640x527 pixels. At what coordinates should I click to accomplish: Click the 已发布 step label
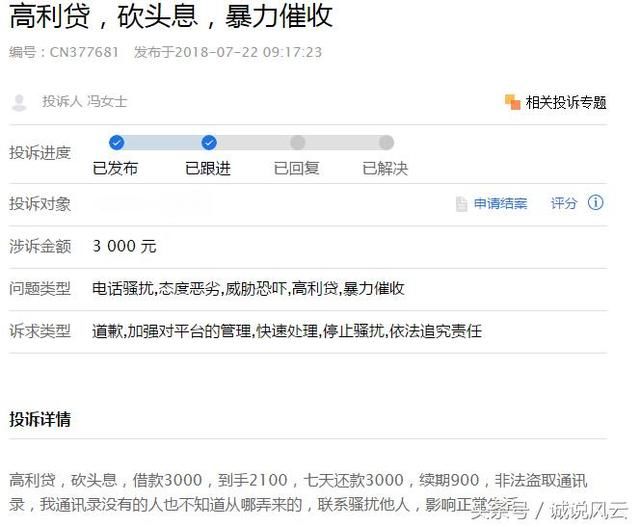(116, 168)
